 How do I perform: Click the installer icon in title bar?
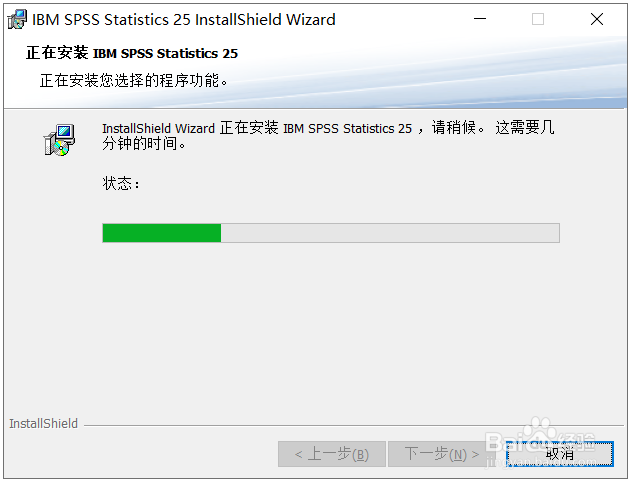click(17, 19)
